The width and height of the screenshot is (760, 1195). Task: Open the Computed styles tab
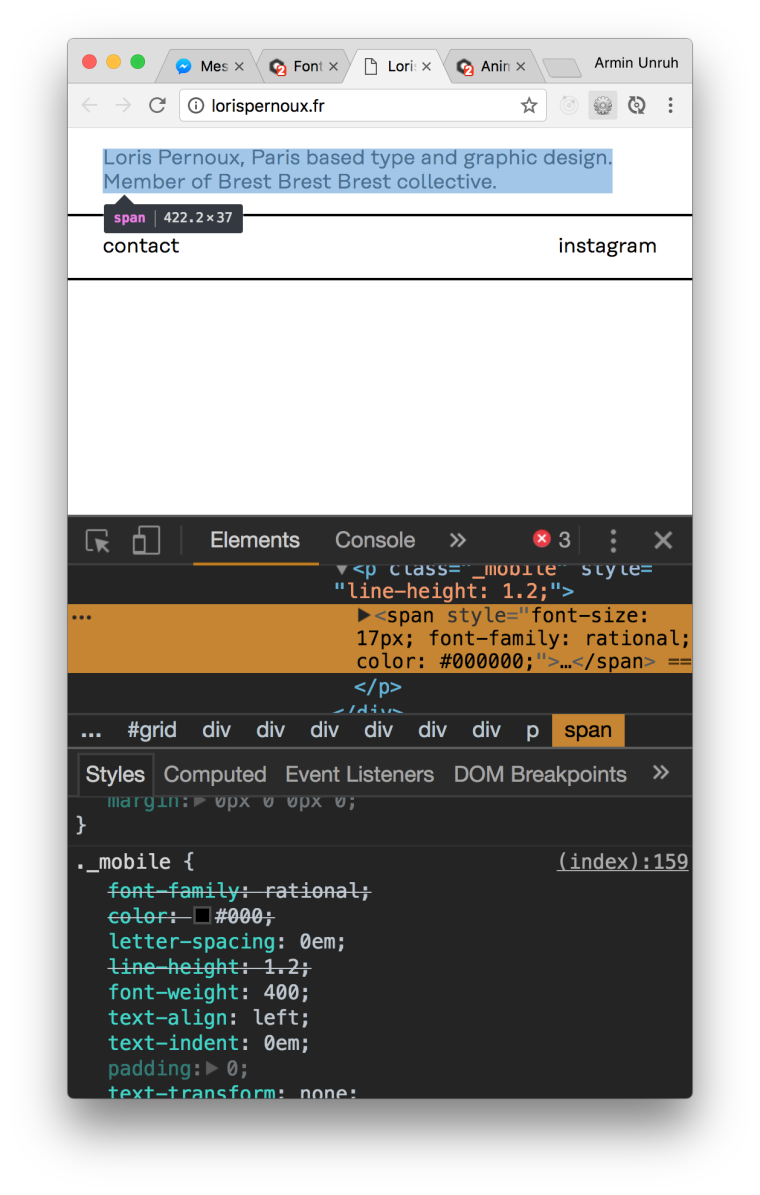(215, 774)
